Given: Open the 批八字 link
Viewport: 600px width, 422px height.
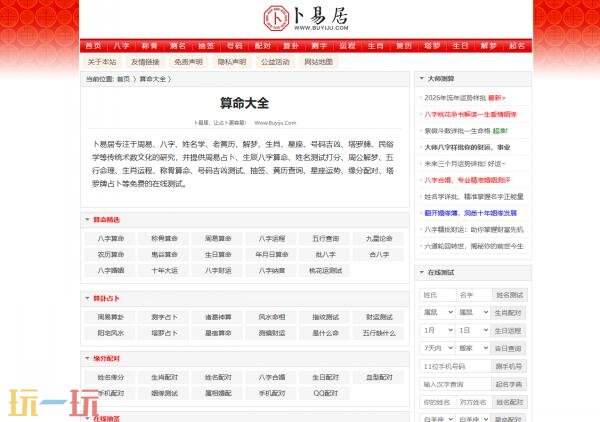Looking at the screenshot, I should coord(326,254).
